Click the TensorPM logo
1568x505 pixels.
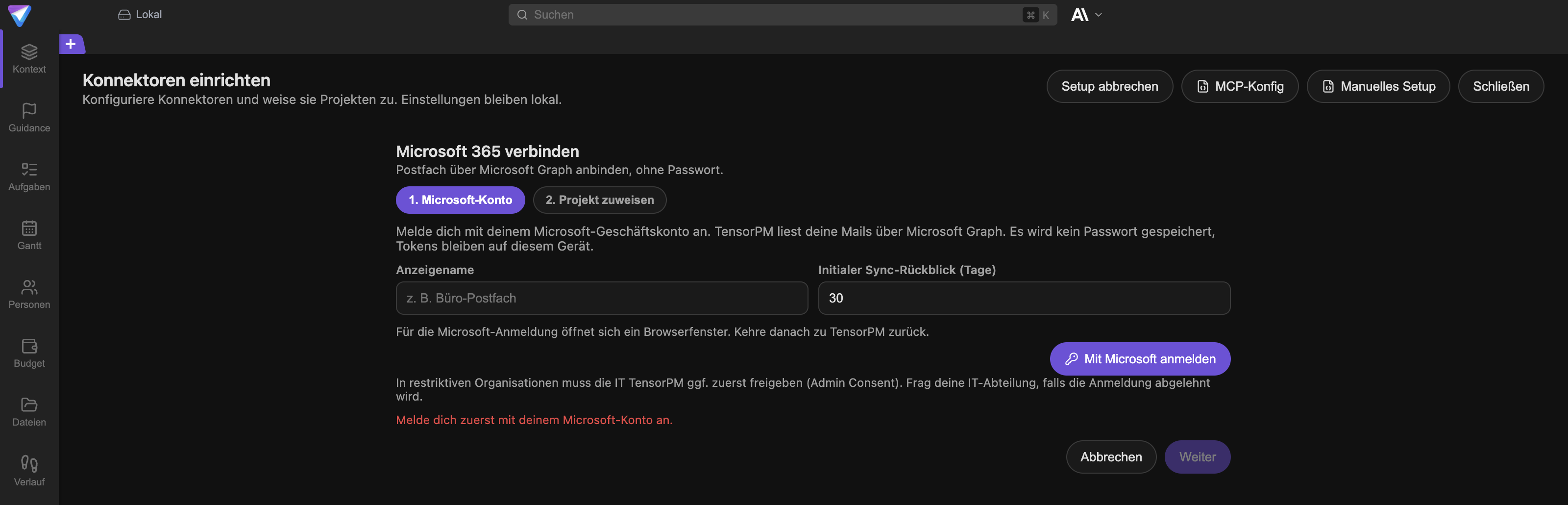[x=20, y=15]
